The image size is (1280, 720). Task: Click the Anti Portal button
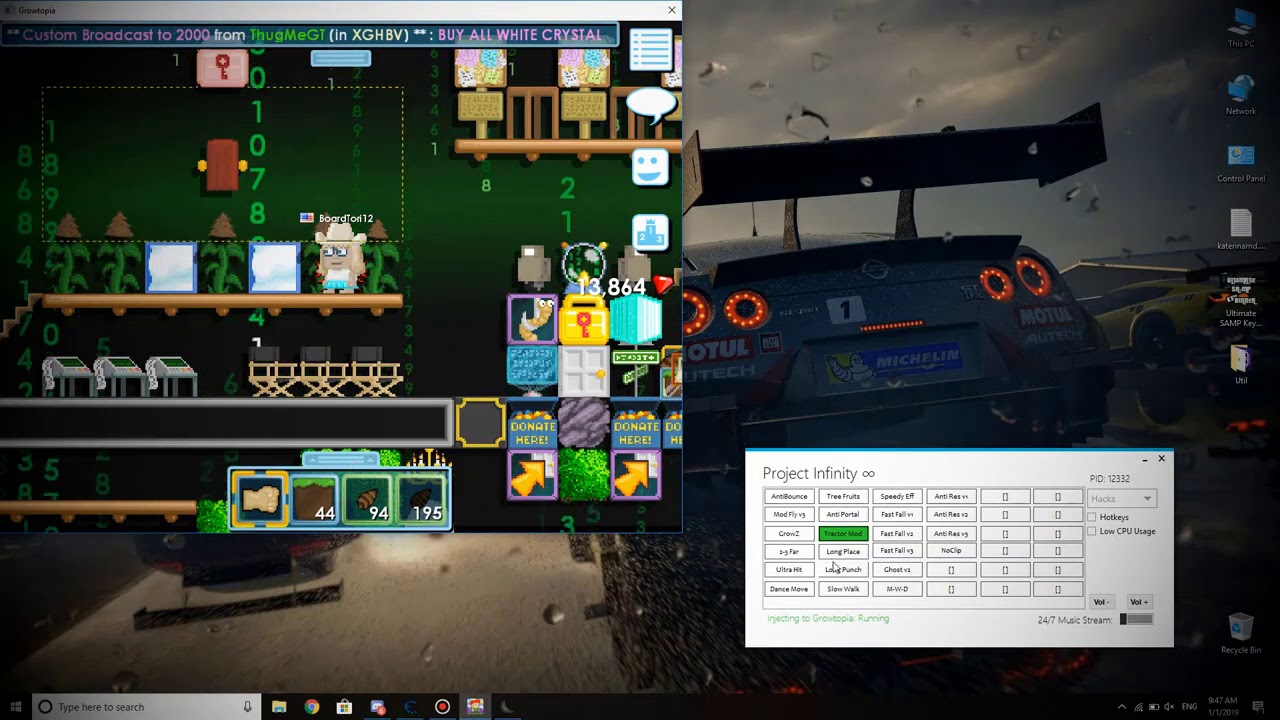(x=843, y=514)
